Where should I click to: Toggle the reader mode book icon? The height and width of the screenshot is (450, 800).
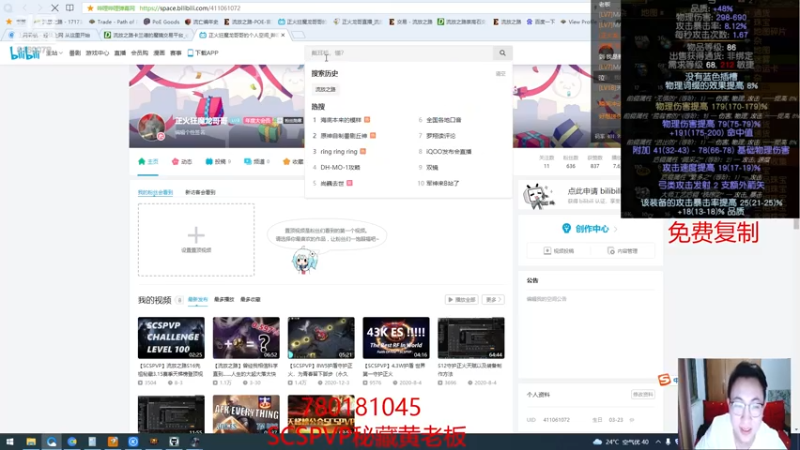pos(70,8)
